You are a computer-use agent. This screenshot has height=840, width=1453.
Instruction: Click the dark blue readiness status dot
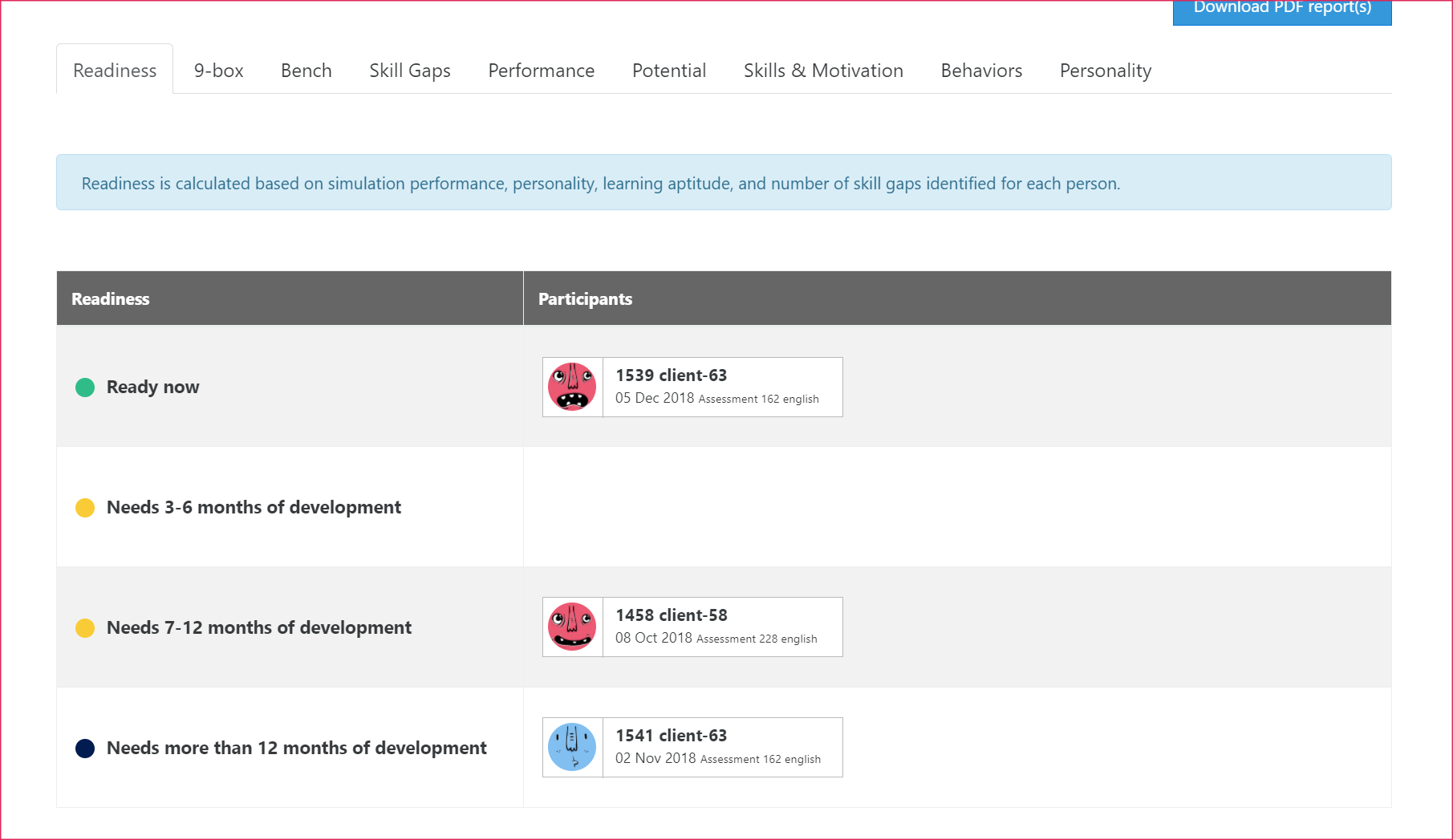pos(85,748)
